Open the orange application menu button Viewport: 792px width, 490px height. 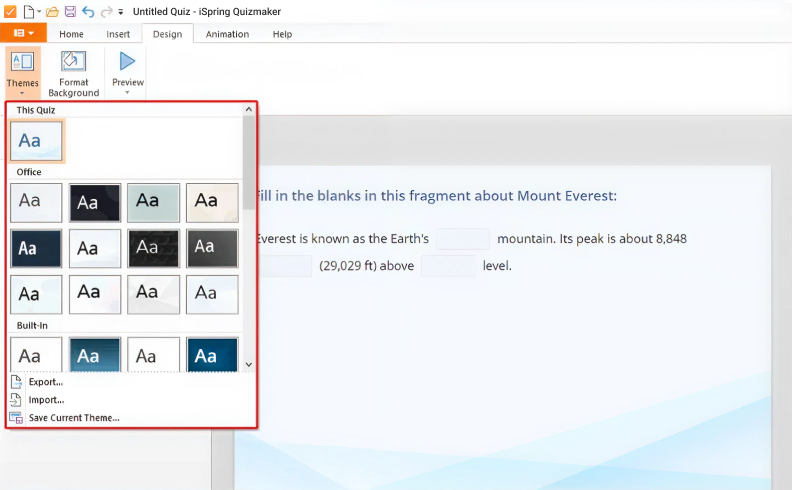pyautogui.click(x=23, y=33)
